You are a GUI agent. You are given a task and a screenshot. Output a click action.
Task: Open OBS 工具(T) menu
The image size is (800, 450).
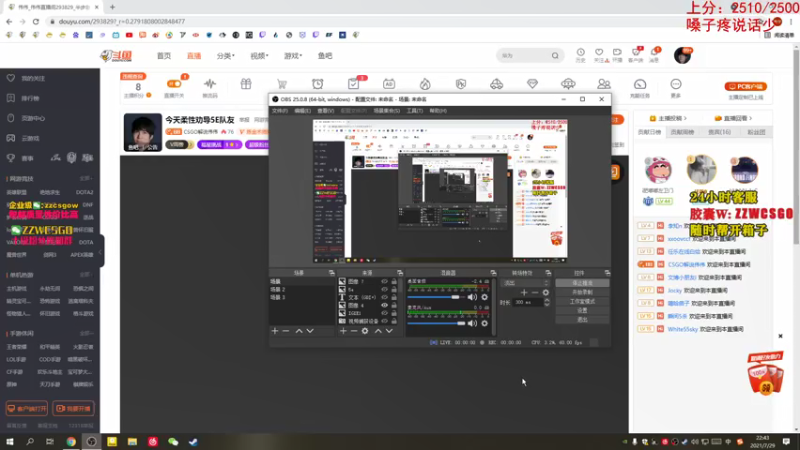[x=415, y=111]
